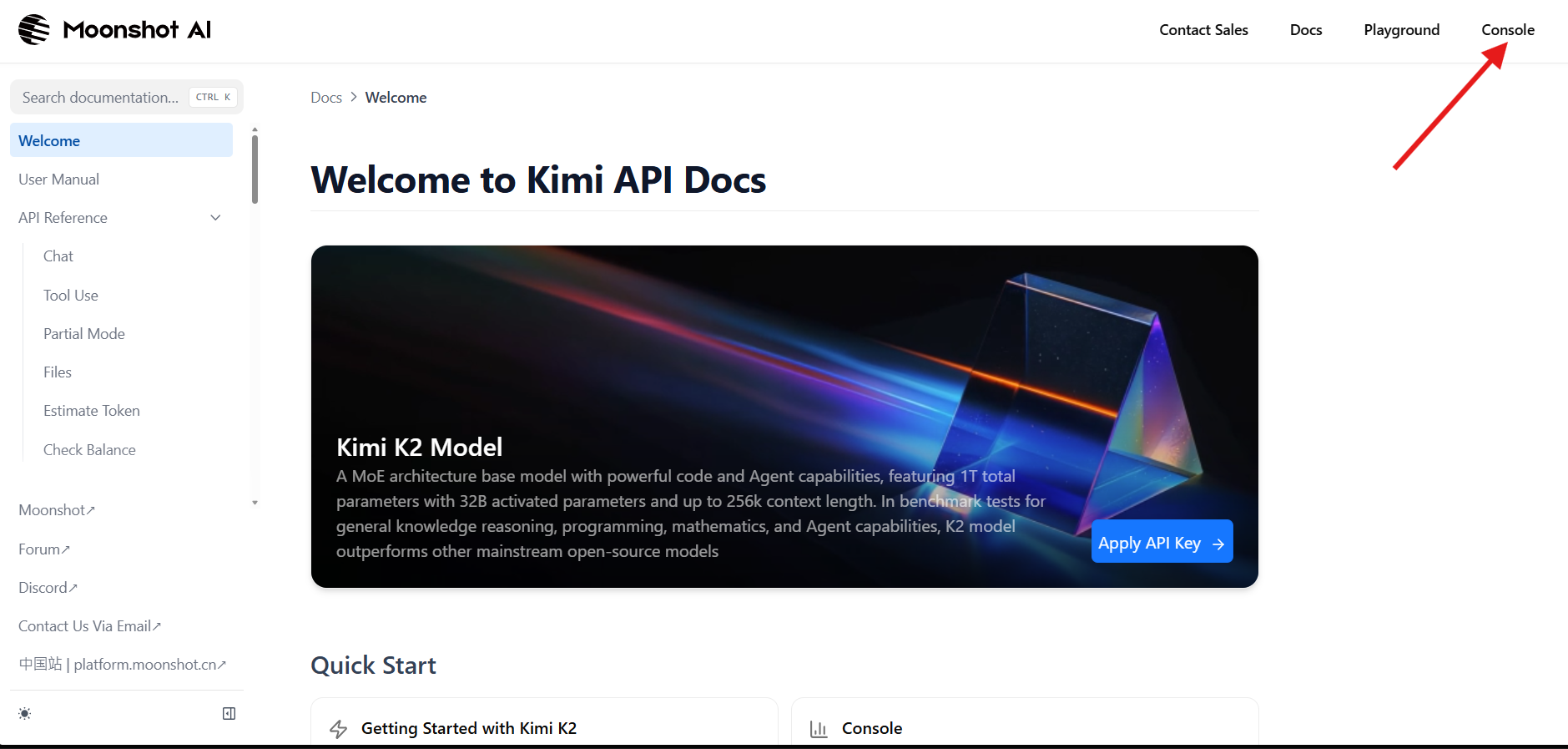Screen dimensions: 1568x749
Task: Click the arrow icon on Apply API Key
Action: click(1218, 544)
